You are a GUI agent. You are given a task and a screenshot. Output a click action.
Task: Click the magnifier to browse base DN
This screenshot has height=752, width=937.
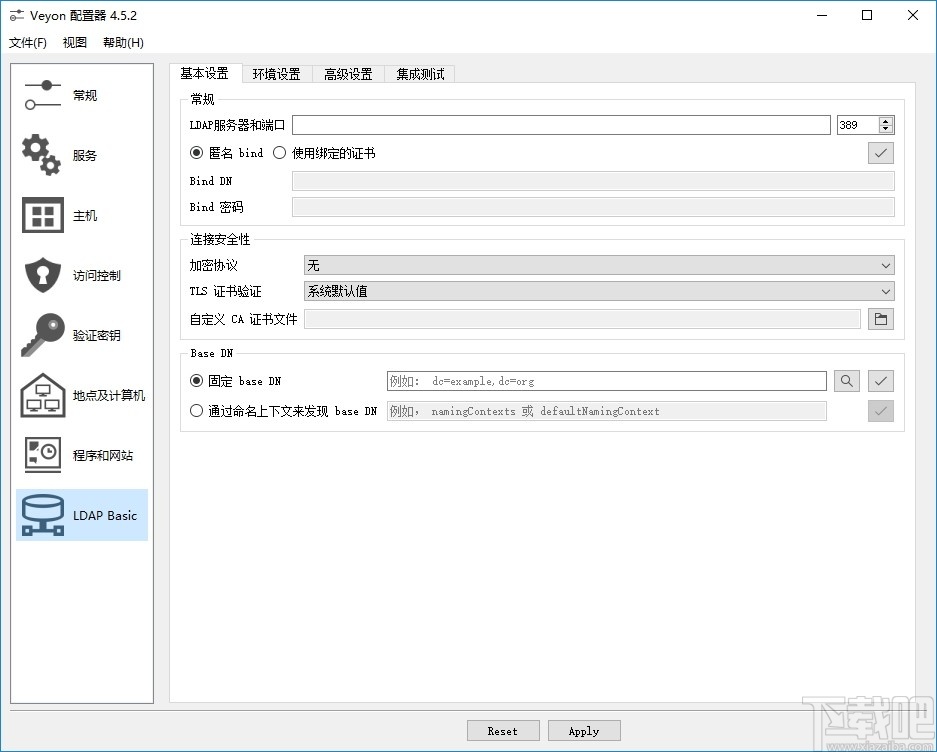pos(846,381)
